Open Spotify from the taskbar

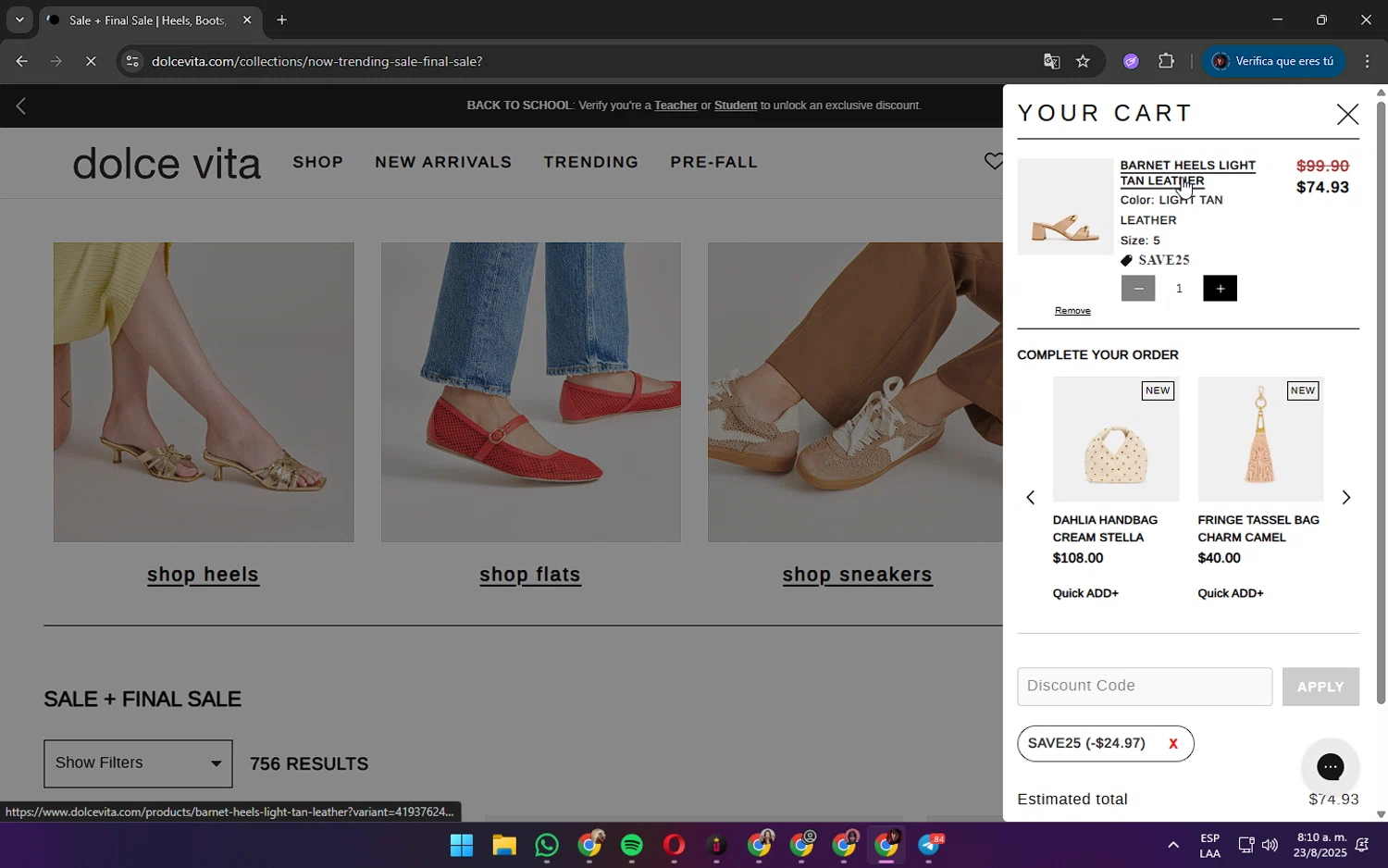click(x=631, y=845)
